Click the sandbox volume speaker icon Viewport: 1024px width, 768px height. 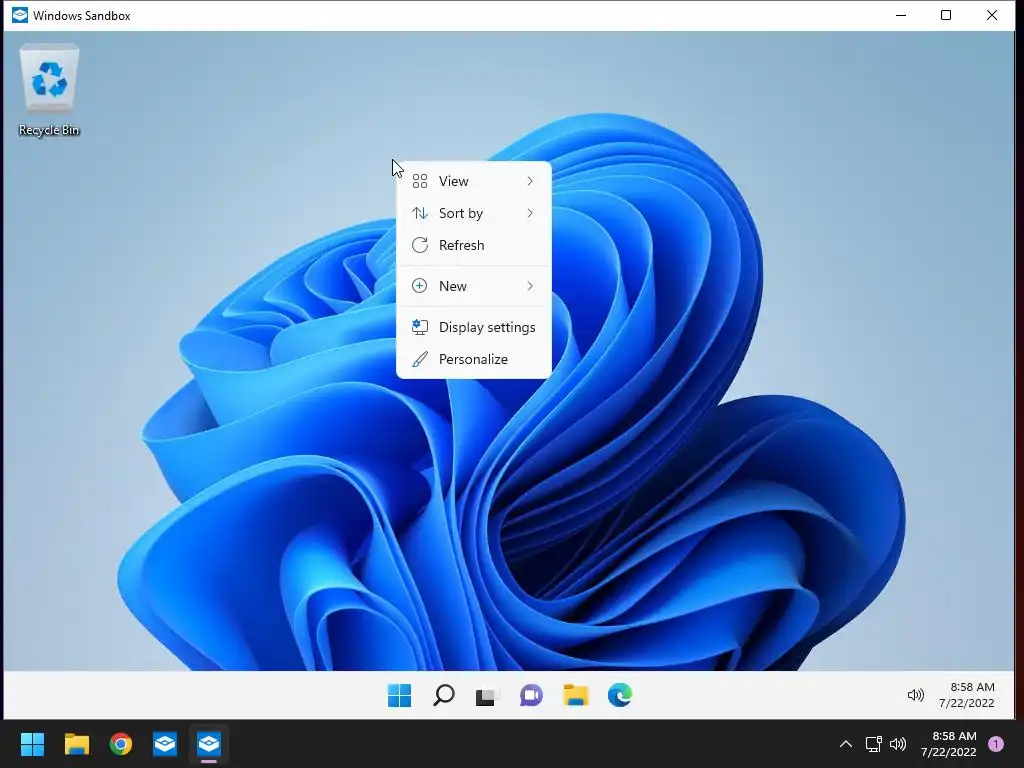point(916,696)
